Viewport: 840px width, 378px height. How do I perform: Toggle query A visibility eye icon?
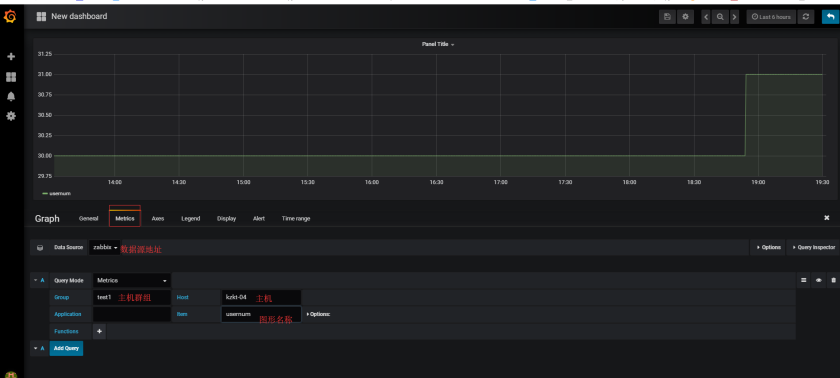[819, 280]
